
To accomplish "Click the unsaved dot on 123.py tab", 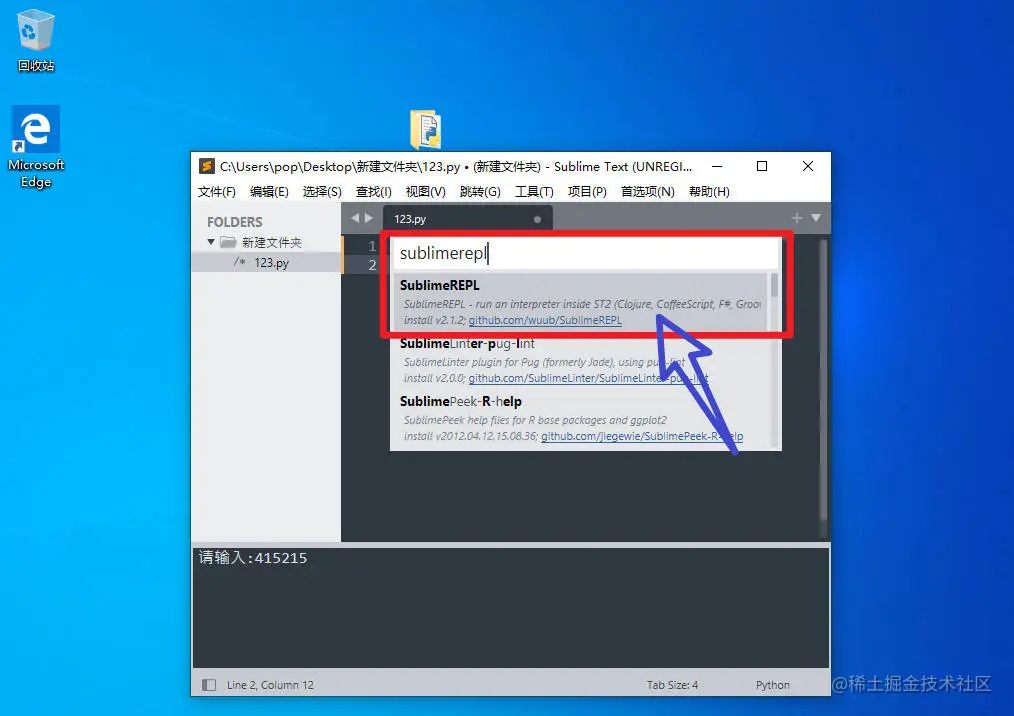I will [x=537, y=219].
